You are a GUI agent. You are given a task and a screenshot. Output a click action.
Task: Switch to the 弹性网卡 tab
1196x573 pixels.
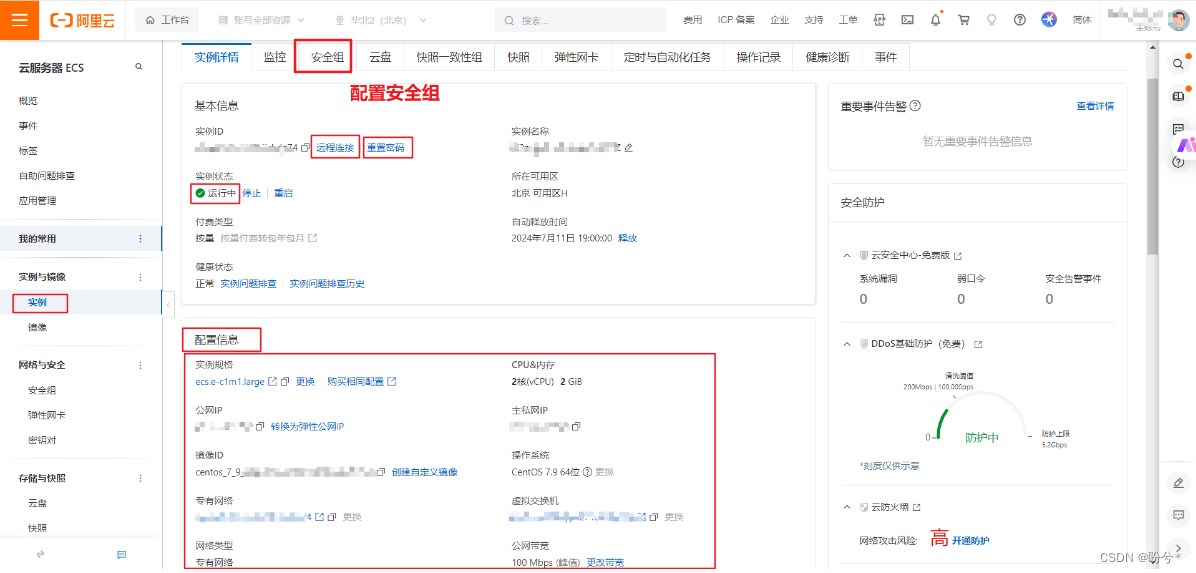[x=576, y=56]
